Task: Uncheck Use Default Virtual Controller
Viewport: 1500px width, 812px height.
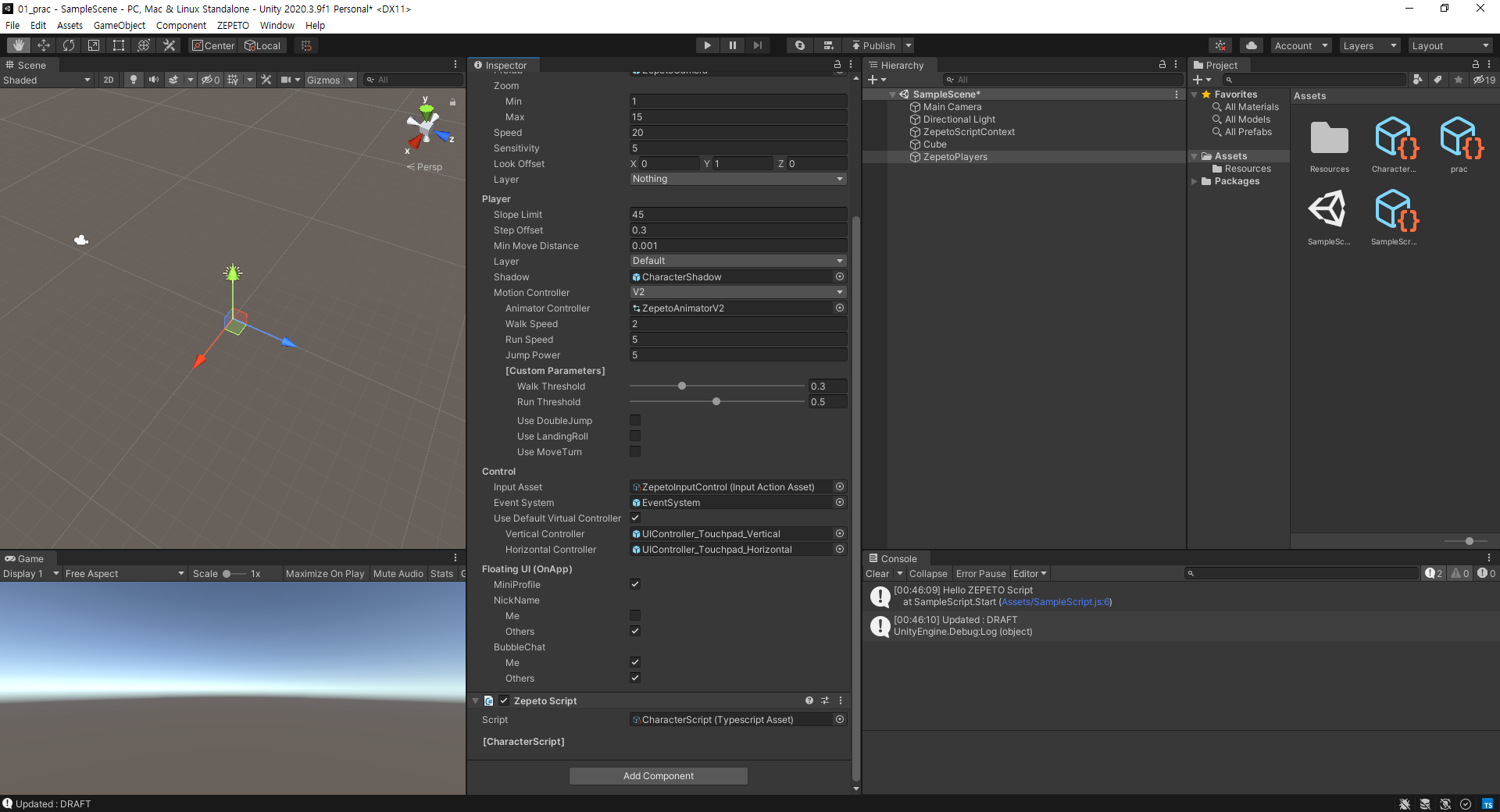Action: 635,518
